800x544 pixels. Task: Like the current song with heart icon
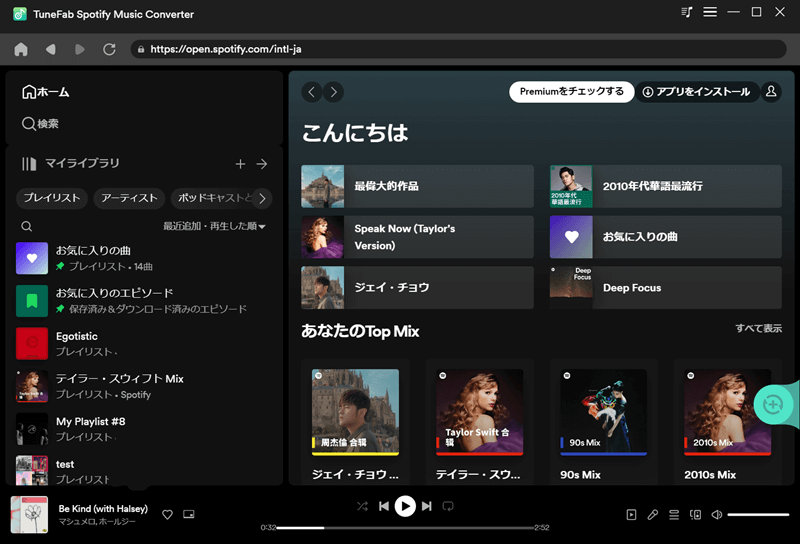tap(167, 514)
